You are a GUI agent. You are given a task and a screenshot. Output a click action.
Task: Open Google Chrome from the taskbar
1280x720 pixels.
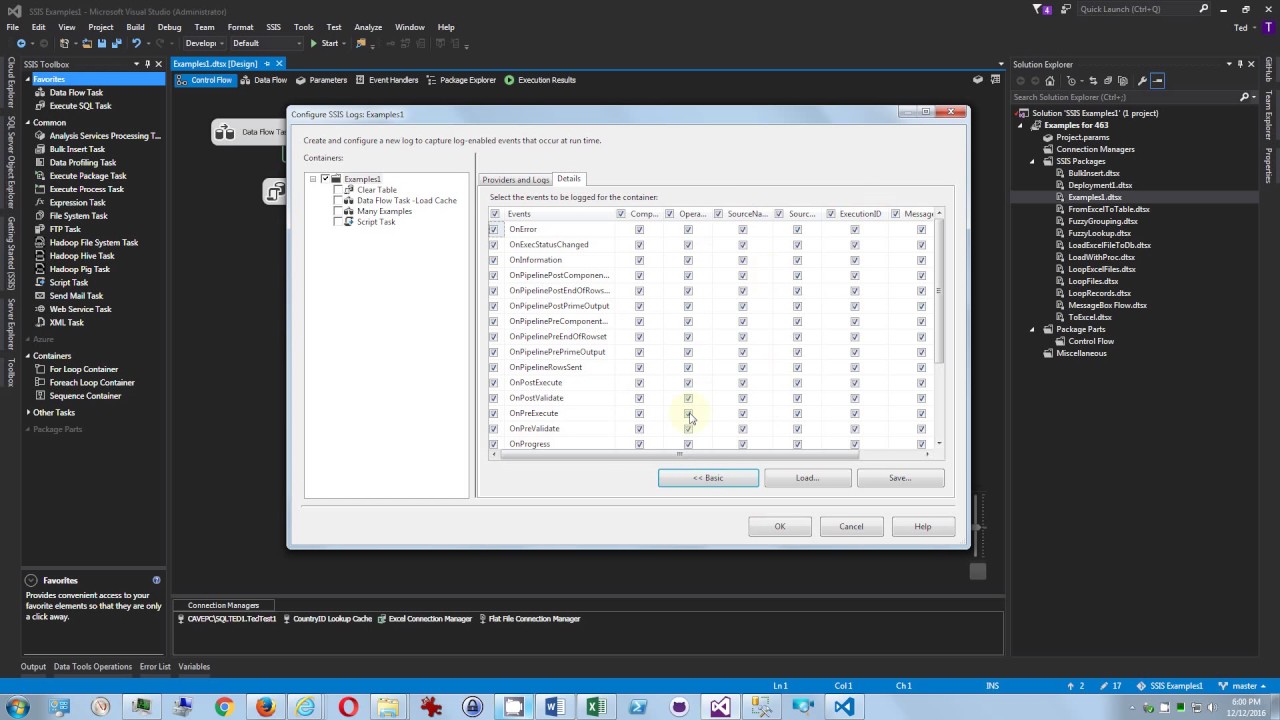tap(224, 707)
